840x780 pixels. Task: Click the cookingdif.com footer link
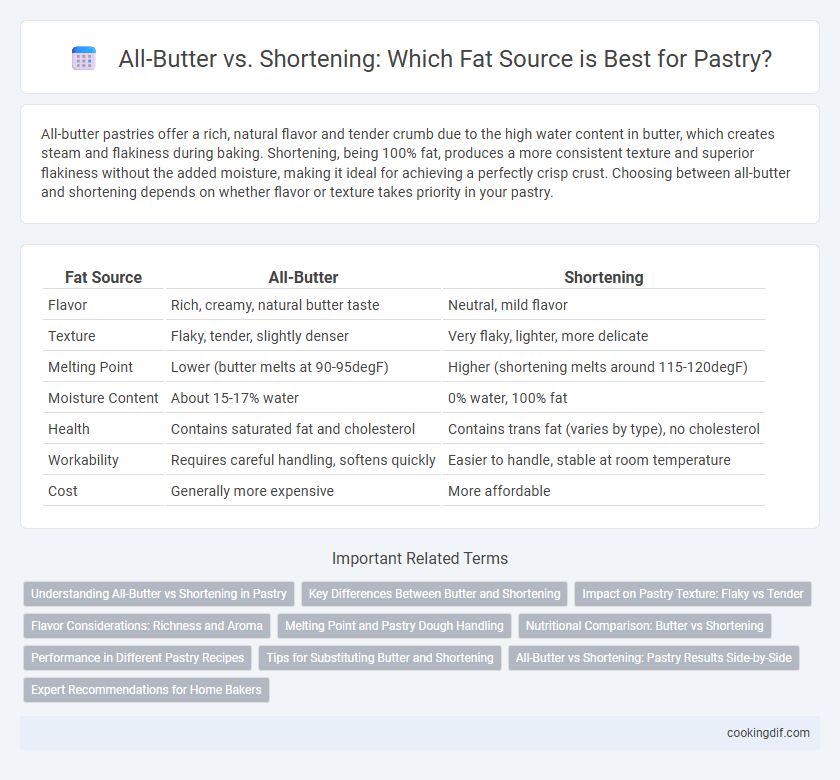pos(768,733)
